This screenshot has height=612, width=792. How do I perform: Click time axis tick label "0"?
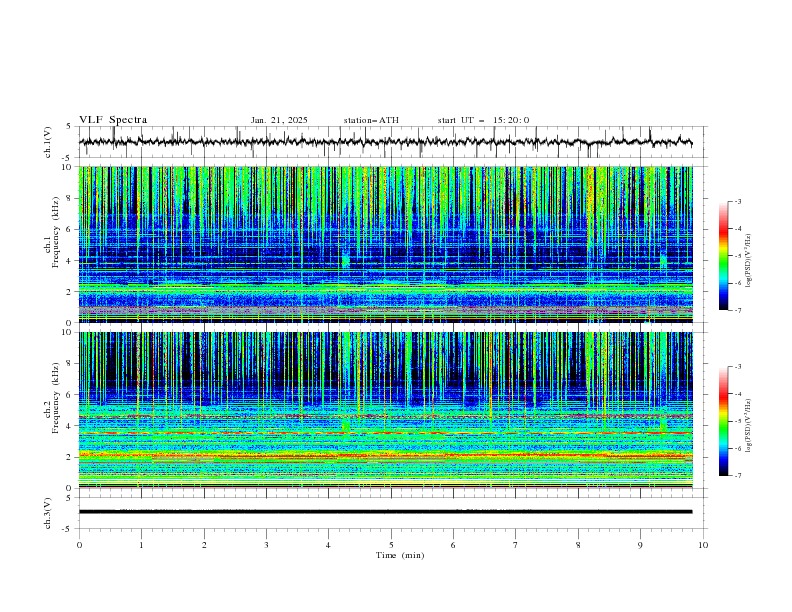[x=79, y=545]
